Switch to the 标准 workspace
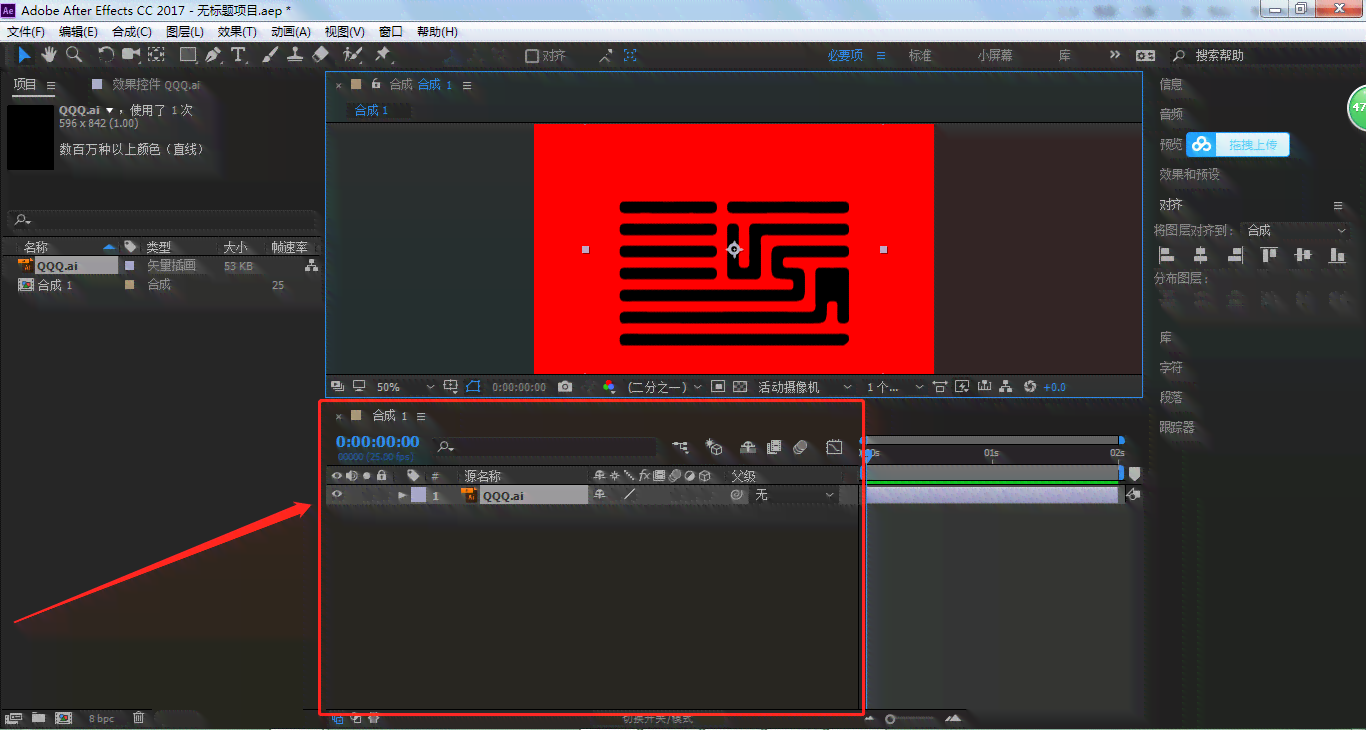Viewport: 1366px width, 730px height. (920, 56)
